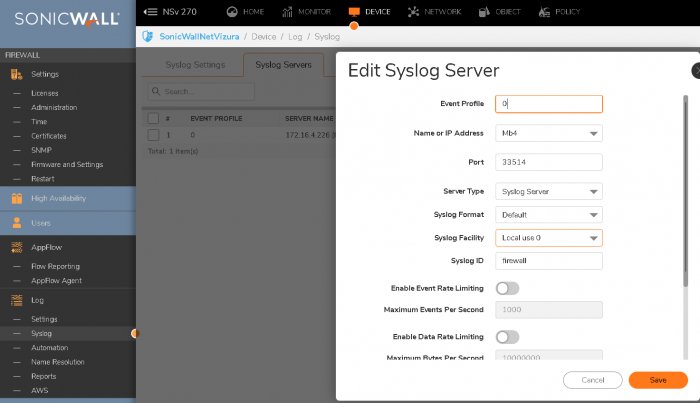Click the shield icon beside SonicWallNetVizura
Screen dimensions: 700x403
click(148, 36)
